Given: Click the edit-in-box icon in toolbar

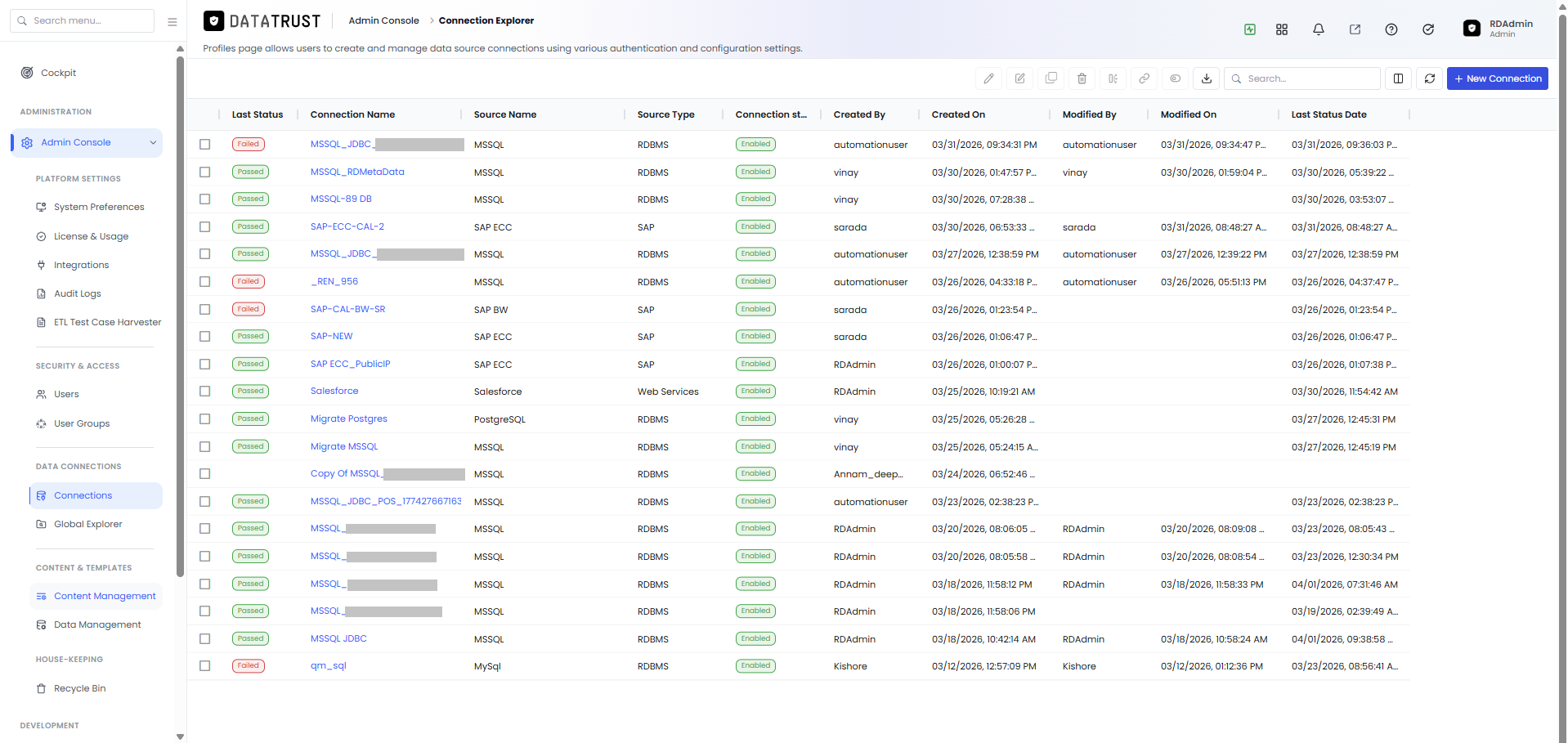Looking at the screenshot, I should tap(1019, 78).
